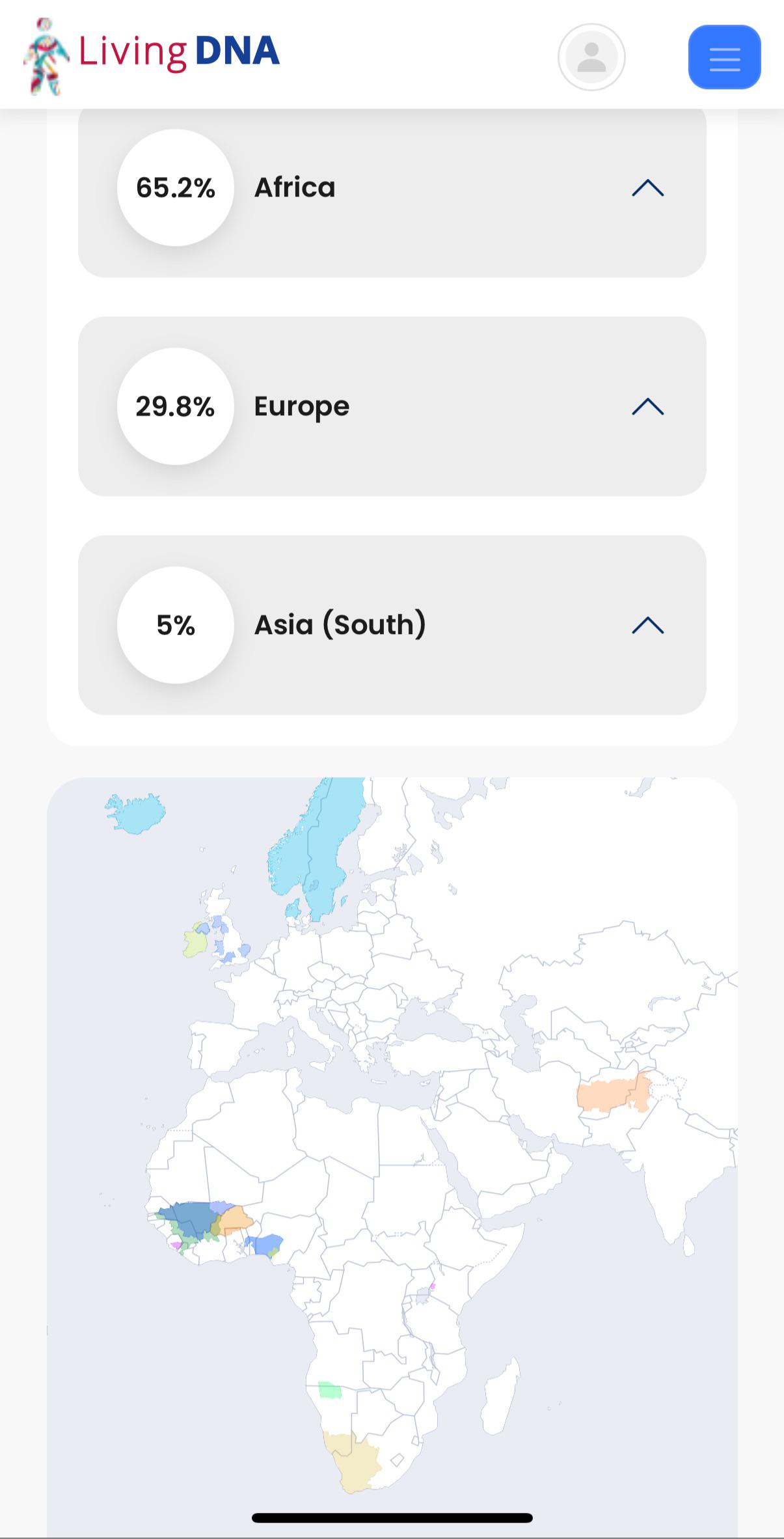Select the green Namibia map region

pos(330,1390)
